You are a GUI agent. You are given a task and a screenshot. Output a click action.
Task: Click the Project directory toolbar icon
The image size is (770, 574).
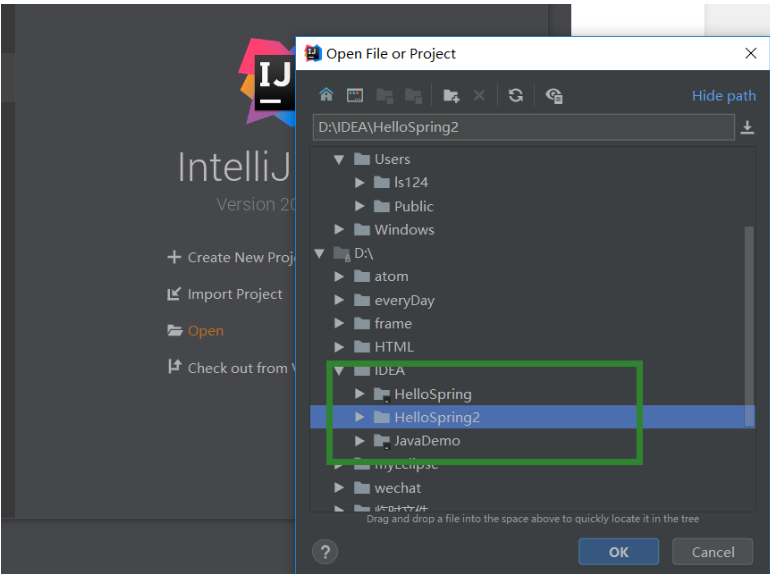click(385, 95)
